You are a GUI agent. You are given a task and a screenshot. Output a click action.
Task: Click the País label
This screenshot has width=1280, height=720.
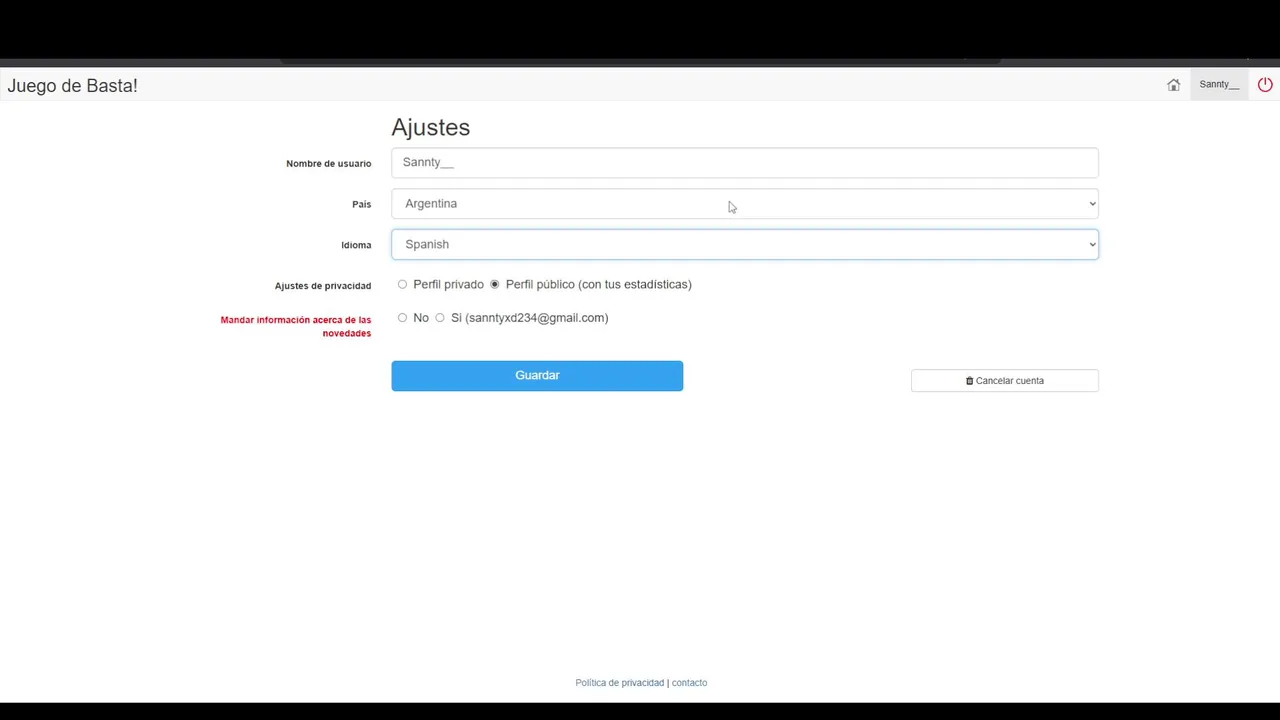click(x=362, y=204)
